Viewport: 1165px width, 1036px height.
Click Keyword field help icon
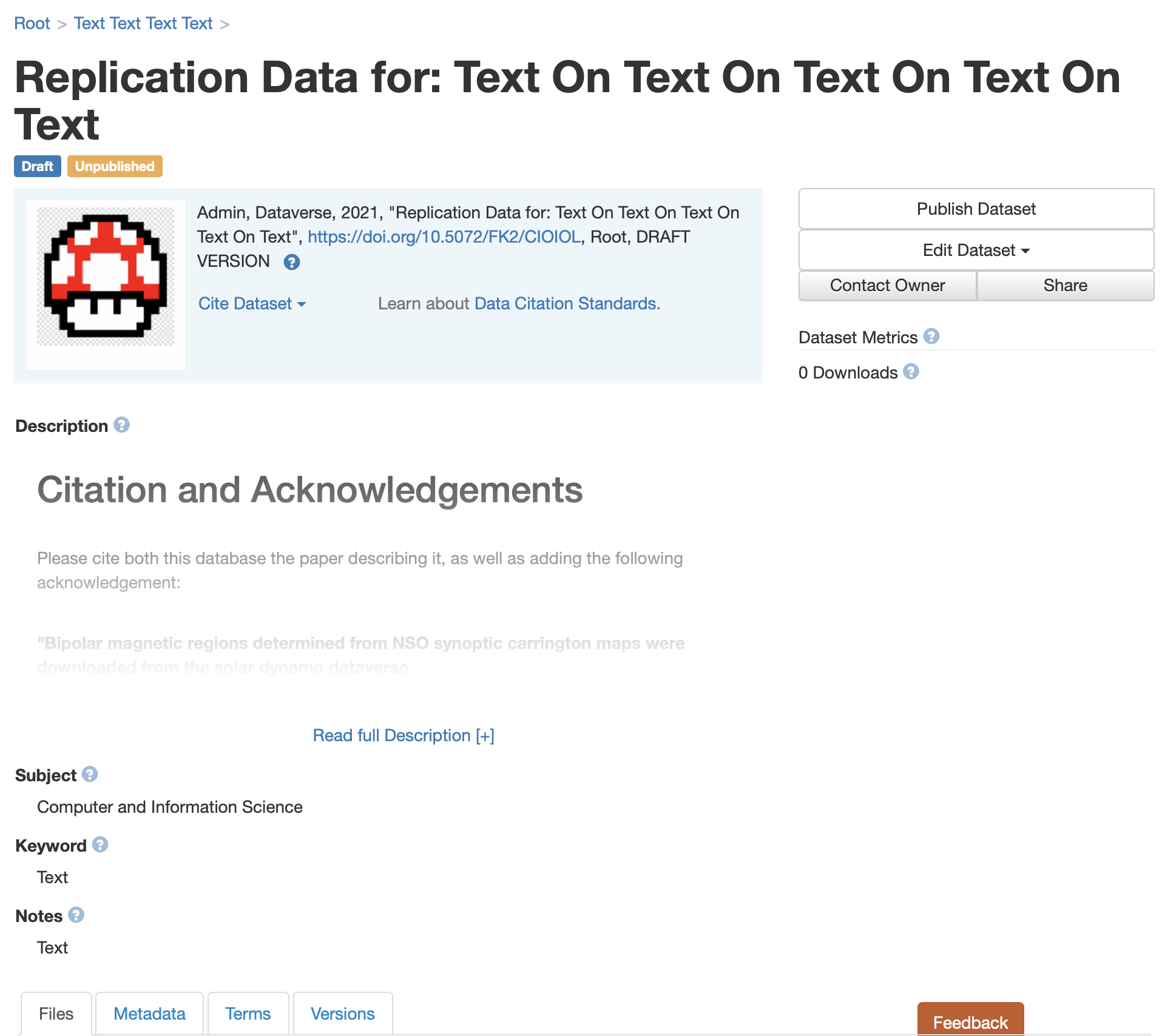(100, 845)
